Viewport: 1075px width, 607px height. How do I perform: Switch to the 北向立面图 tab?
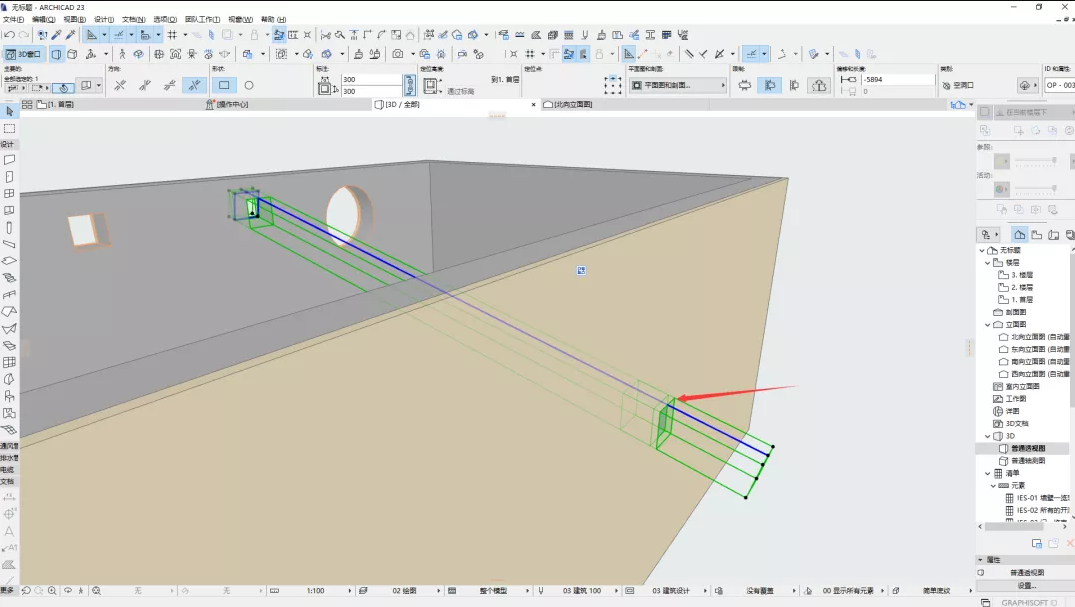click(x=571, y=104)
